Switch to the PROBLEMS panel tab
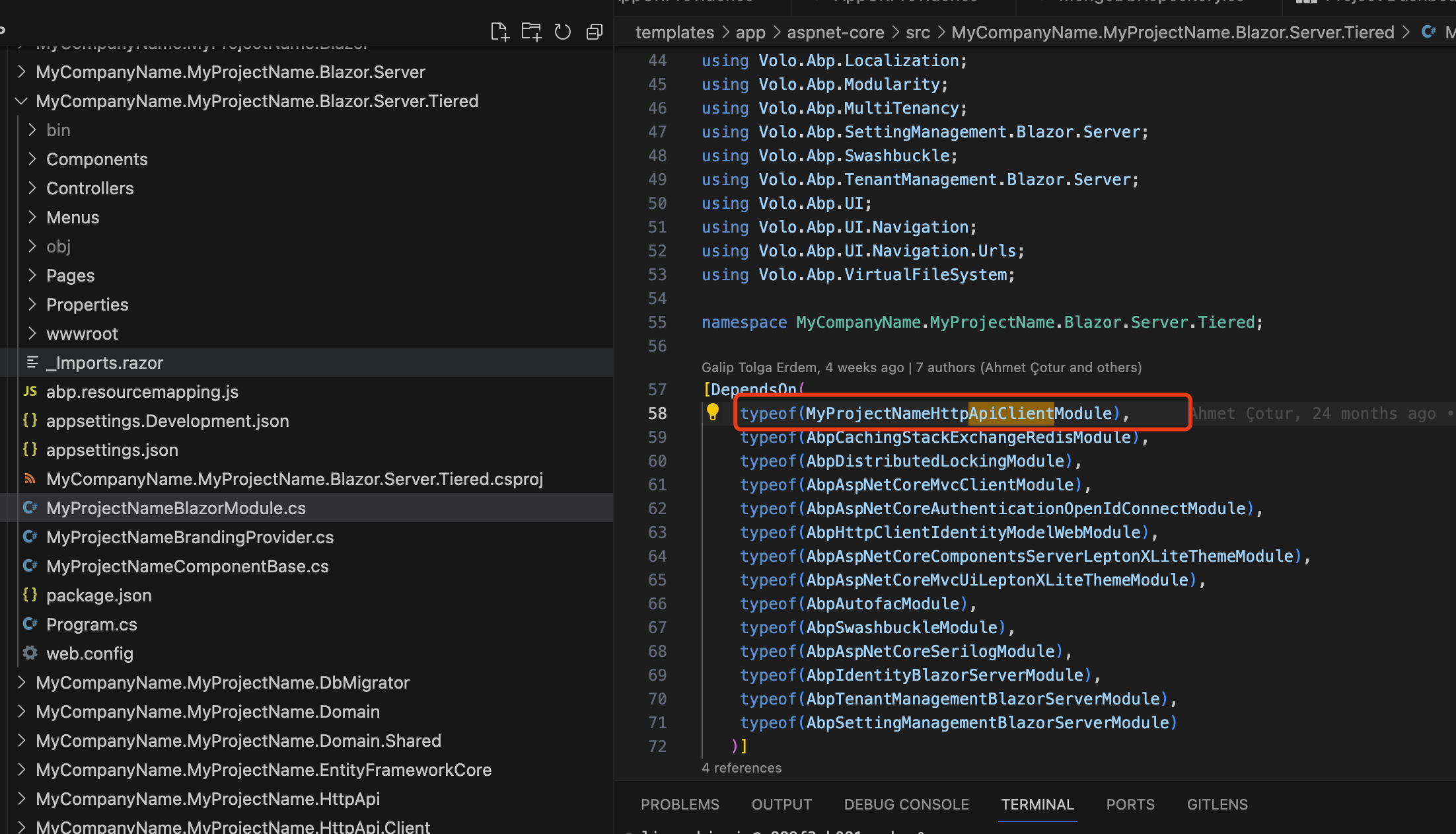Image resolution: width=1456 pixels, height=834 pixels. (x=680, y=804)
